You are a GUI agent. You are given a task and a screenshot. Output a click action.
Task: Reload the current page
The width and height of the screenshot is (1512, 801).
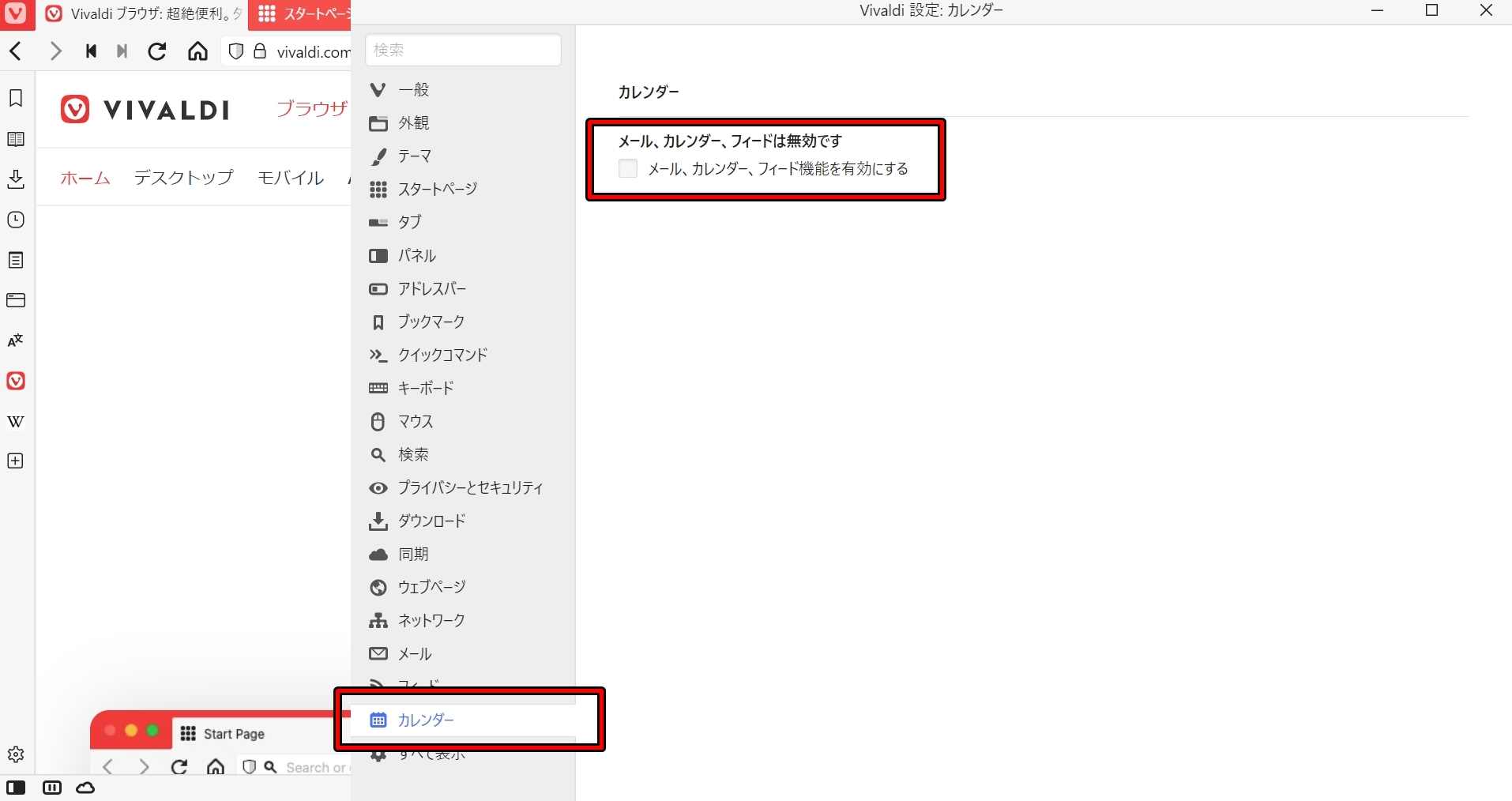(157, 51)
